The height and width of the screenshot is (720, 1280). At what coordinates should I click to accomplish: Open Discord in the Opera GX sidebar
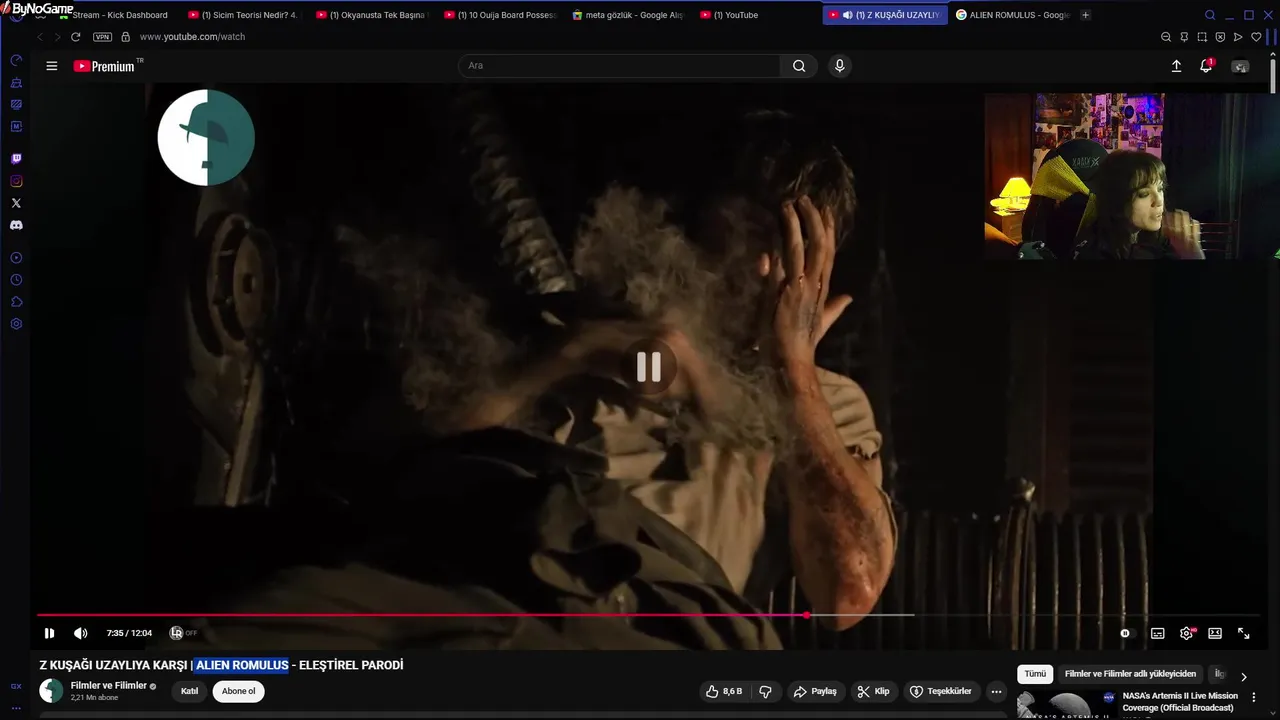(16, 225)
